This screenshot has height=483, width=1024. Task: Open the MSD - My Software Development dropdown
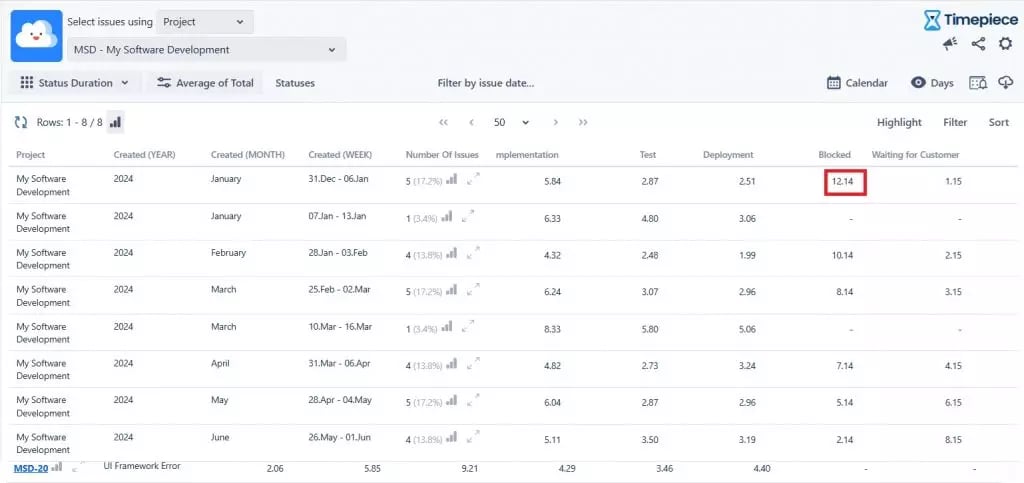tap(206, 49)
